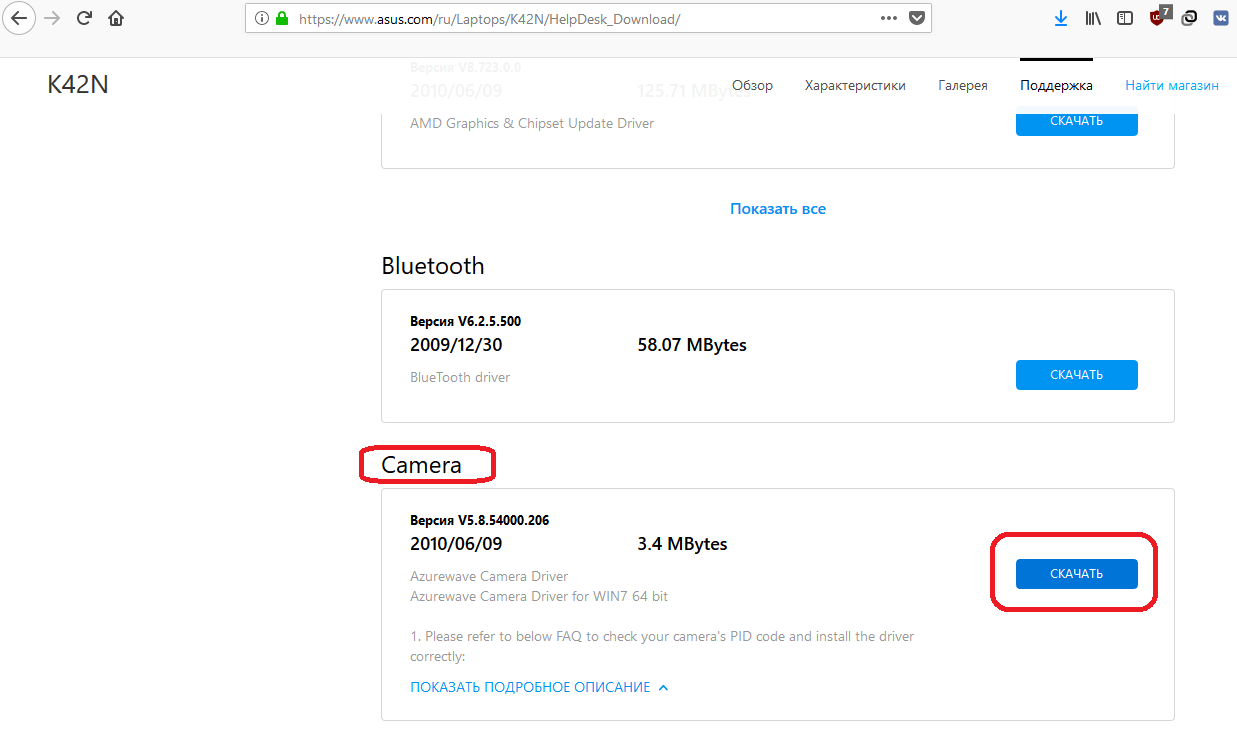
Task: Go to the browser home page icon
Action: coord(117,18)
